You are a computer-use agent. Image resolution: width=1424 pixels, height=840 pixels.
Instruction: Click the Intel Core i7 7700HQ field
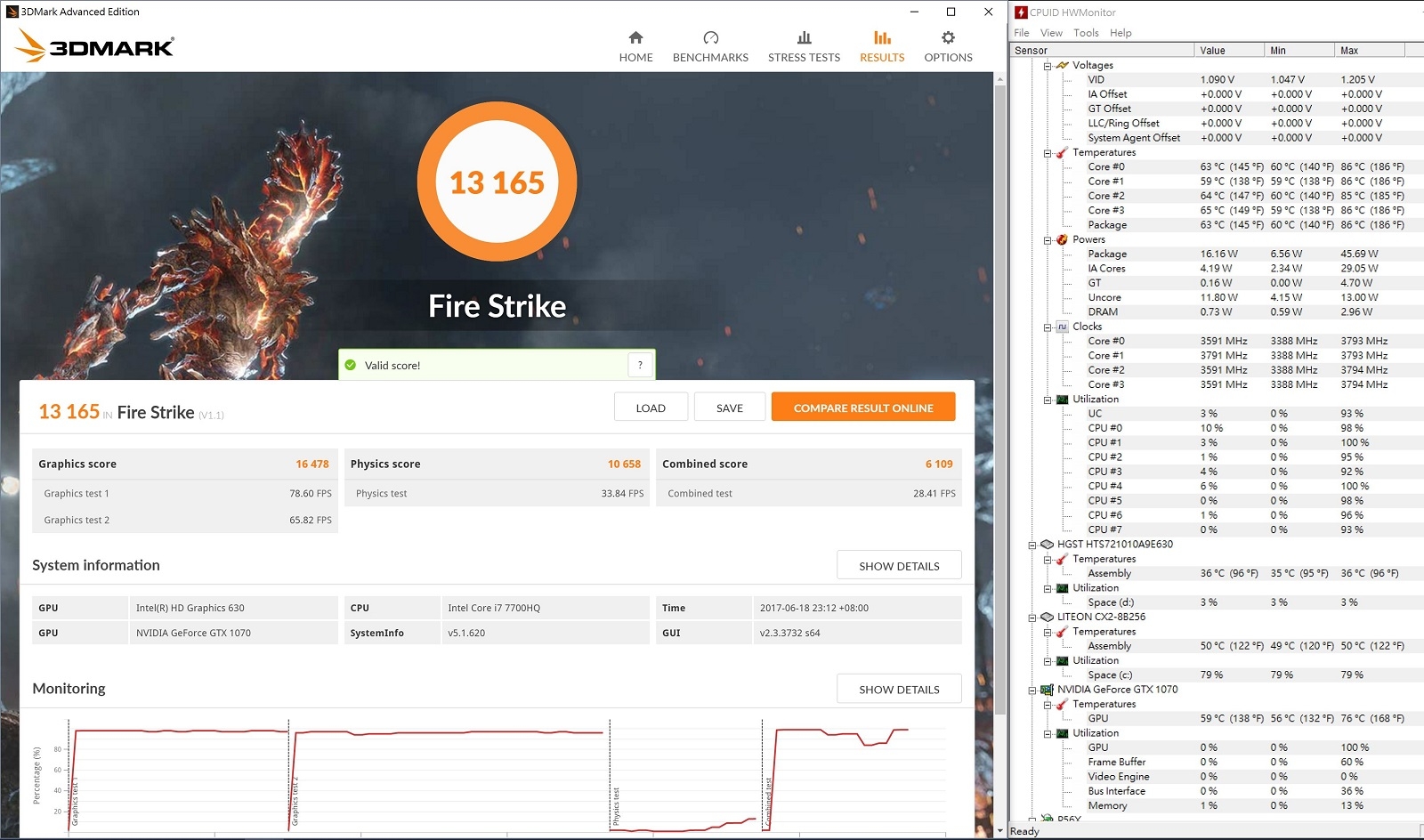pyautogui.click(x=545, y=609)
